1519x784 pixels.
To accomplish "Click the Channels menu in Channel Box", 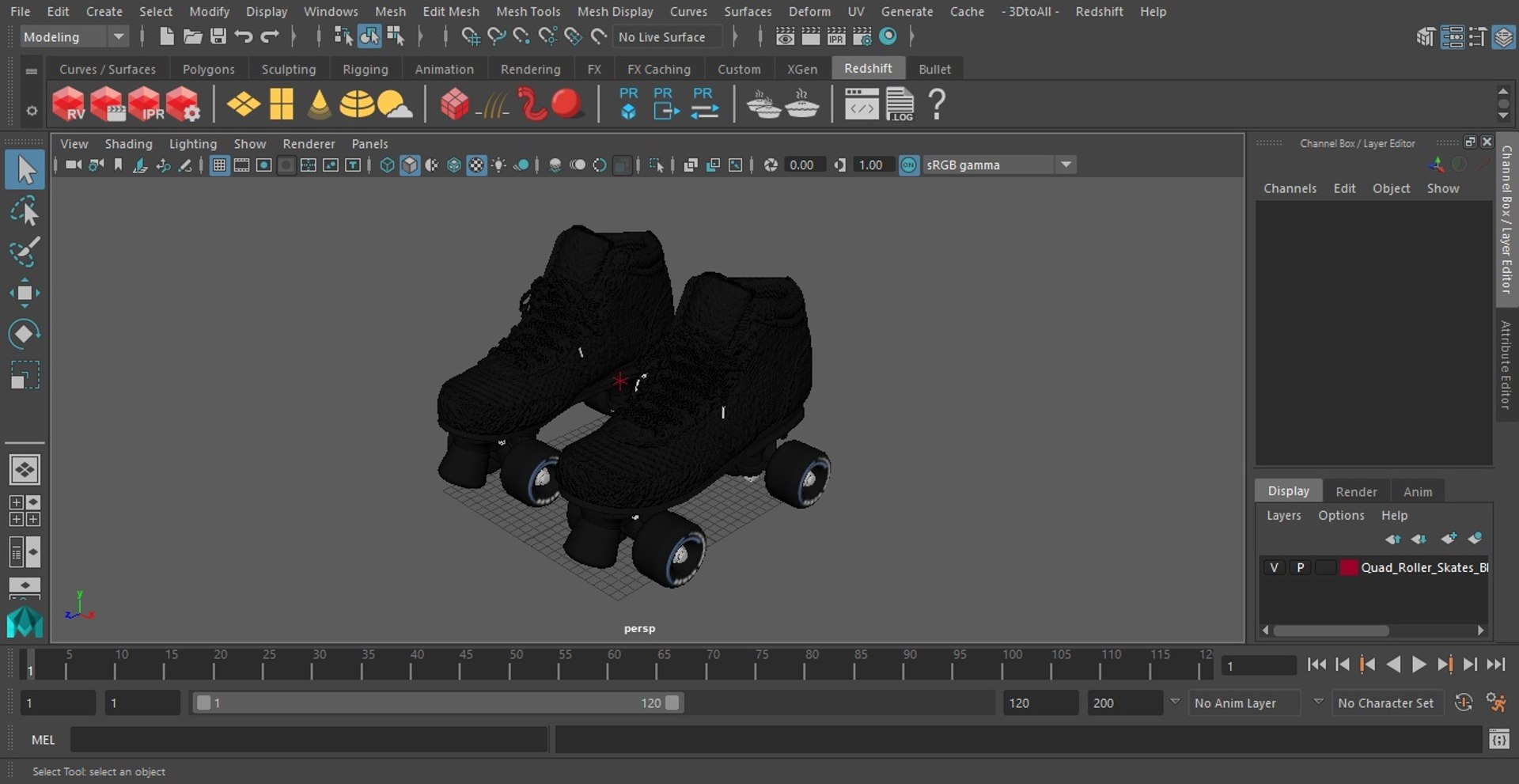I will (x=1290, y=188).
